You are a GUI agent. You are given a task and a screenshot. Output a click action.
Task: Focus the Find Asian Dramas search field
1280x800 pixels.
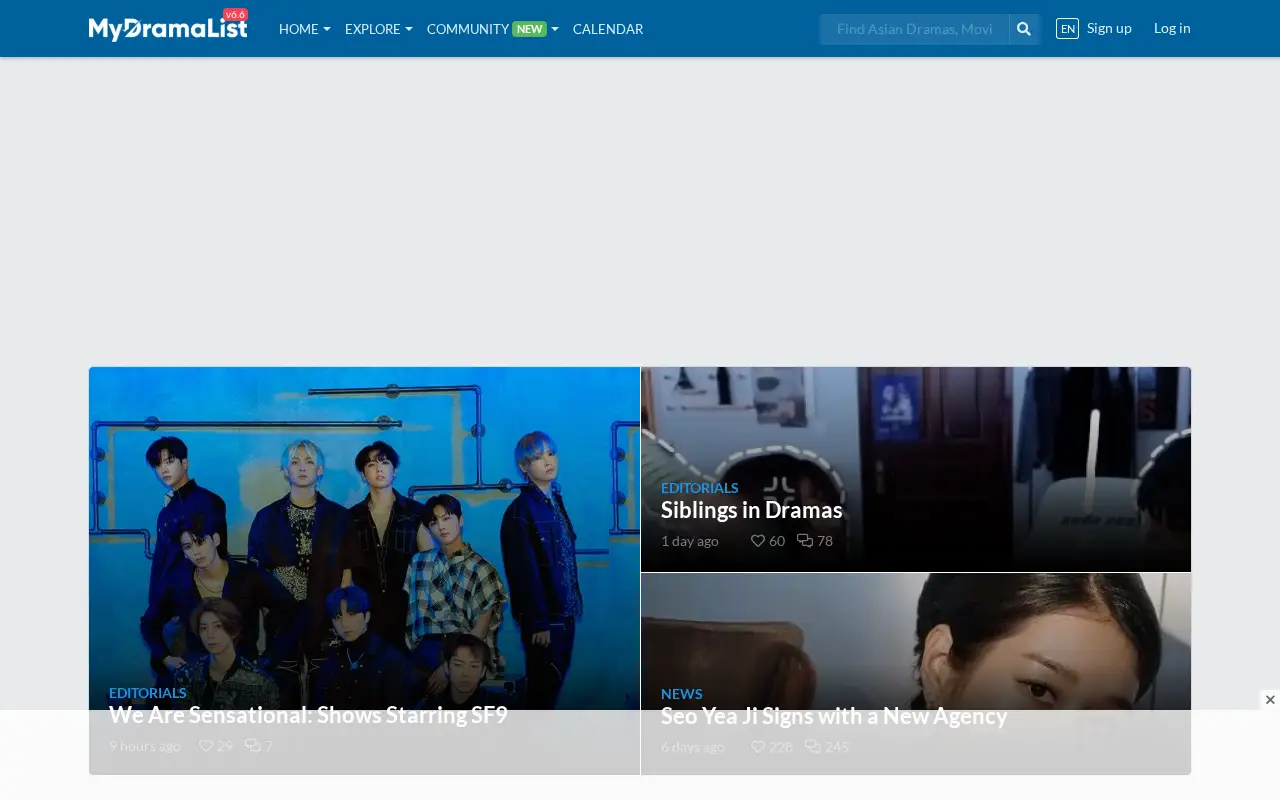click(914, 29)
